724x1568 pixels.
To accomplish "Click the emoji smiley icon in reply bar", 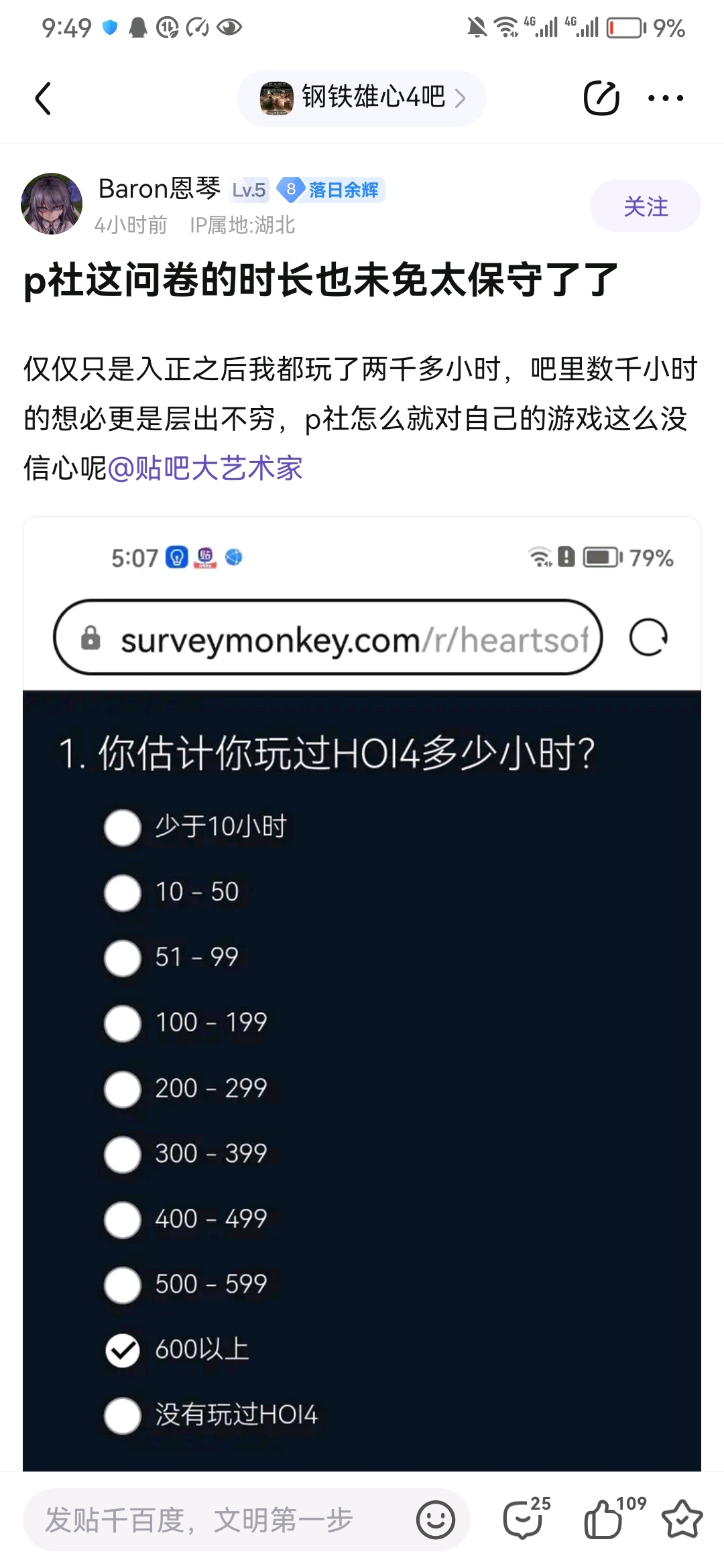I will click(x=435, y=1520).
